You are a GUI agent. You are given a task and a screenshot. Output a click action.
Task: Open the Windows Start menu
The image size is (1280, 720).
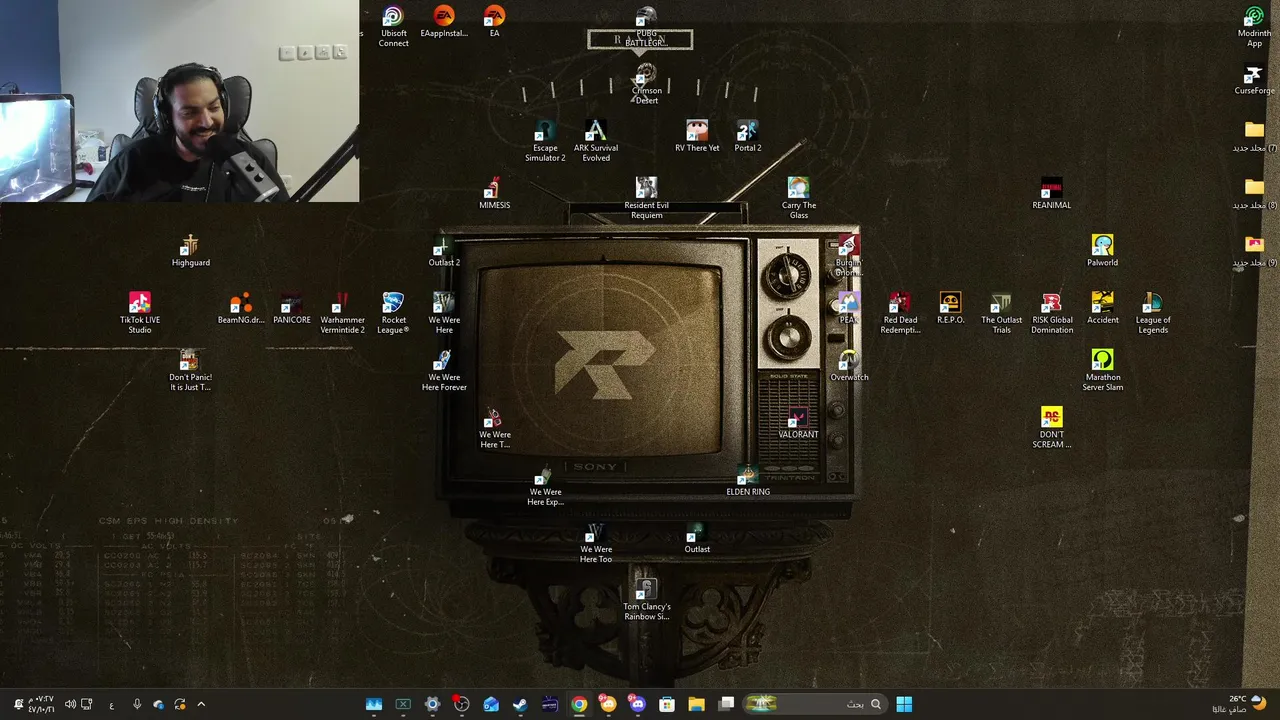[904, 704]
